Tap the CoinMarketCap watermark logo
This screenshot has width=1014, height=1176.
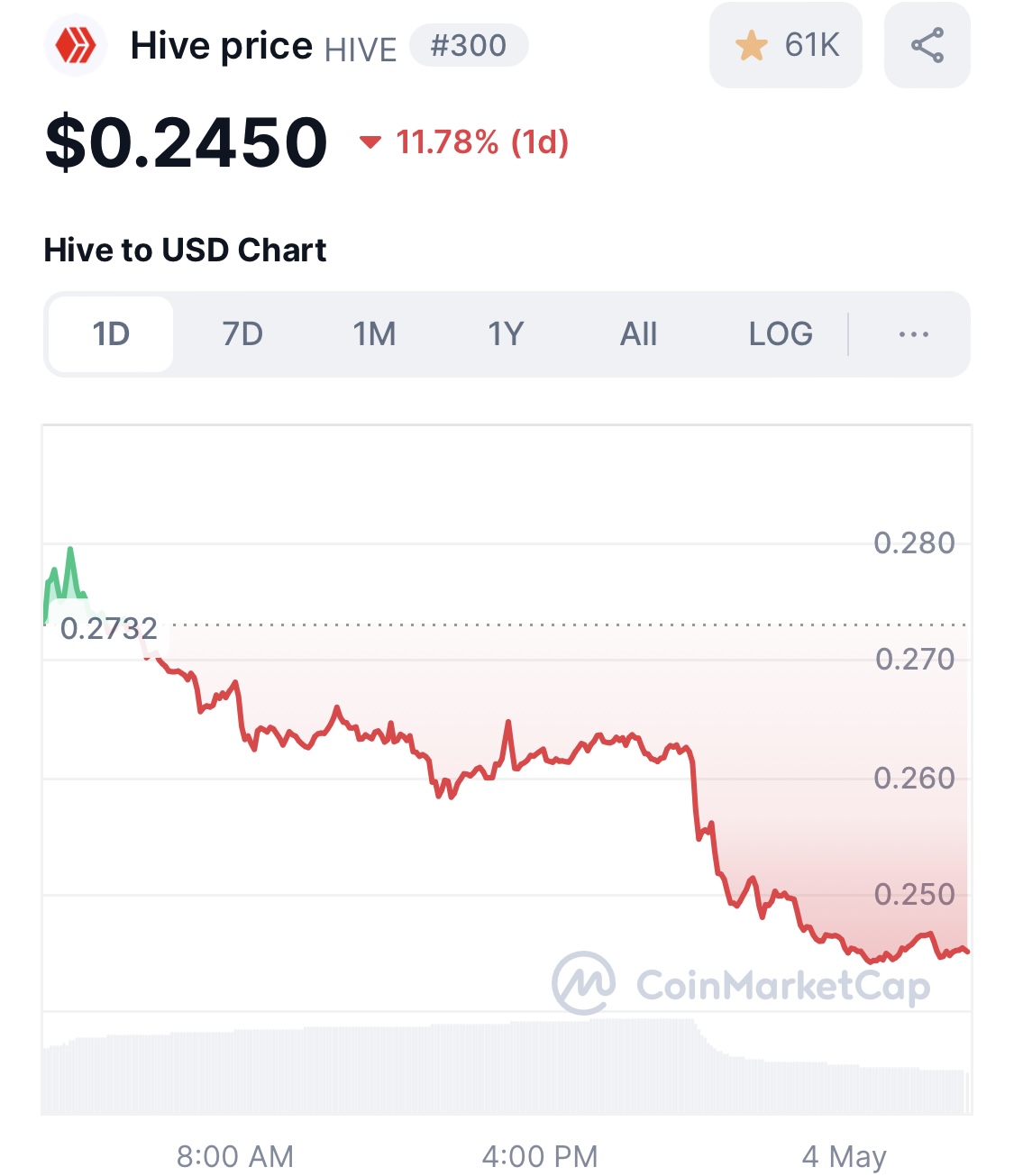[741, 983]
